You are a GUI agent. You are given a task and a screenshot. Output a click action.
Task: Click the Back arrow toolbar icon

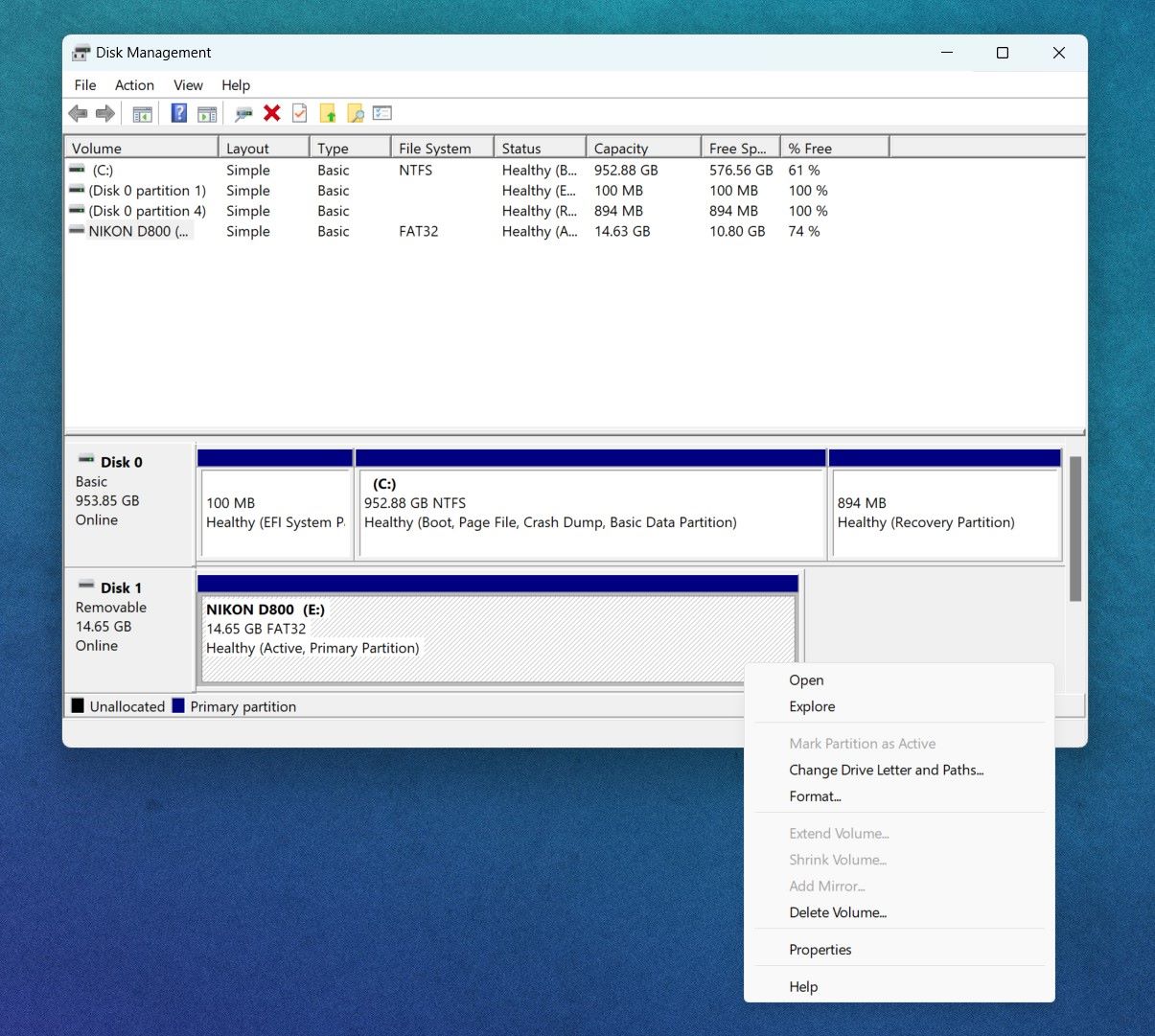tap(78, 114)
